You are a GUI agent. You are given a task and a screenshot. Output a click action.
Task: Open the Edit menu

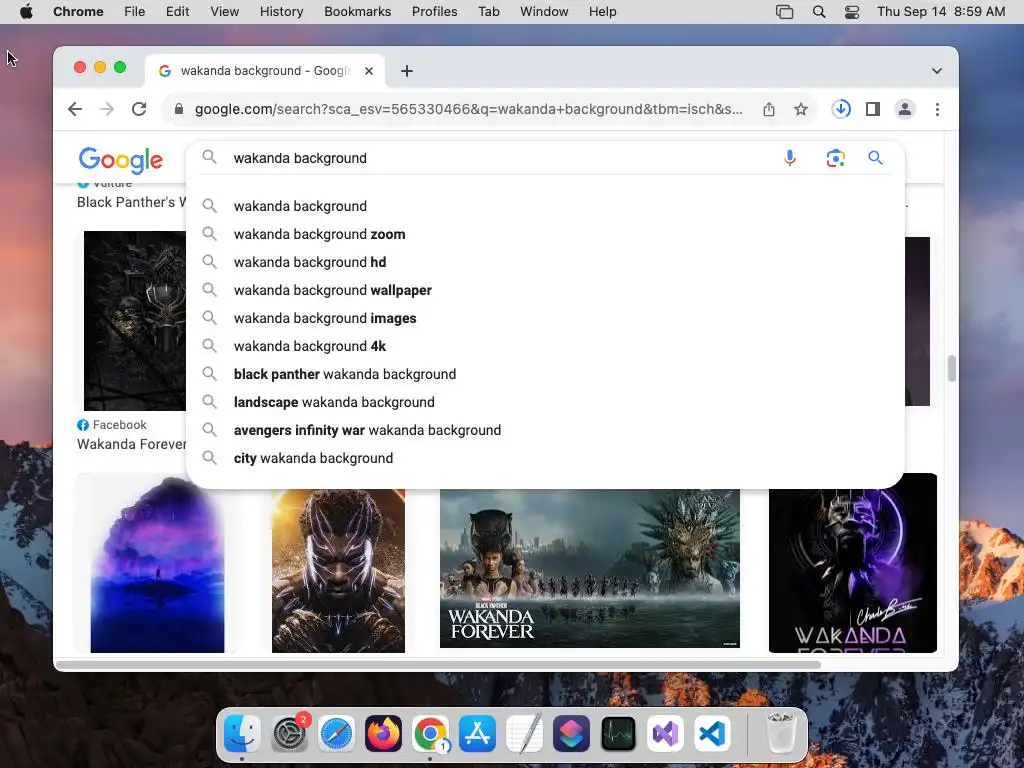click(177, 12)
